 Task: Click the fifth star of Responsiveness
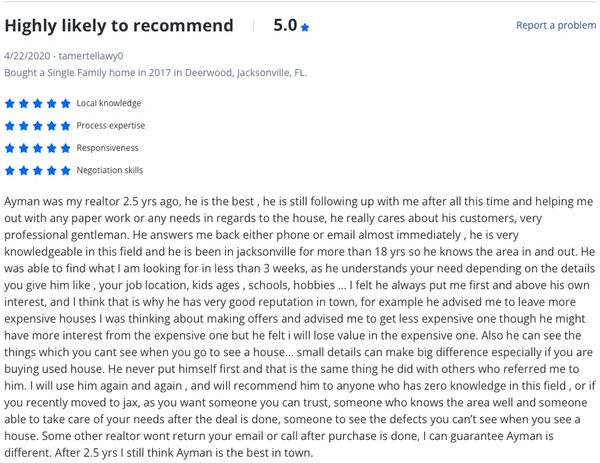pyautogui.click(x=66, y=148)
